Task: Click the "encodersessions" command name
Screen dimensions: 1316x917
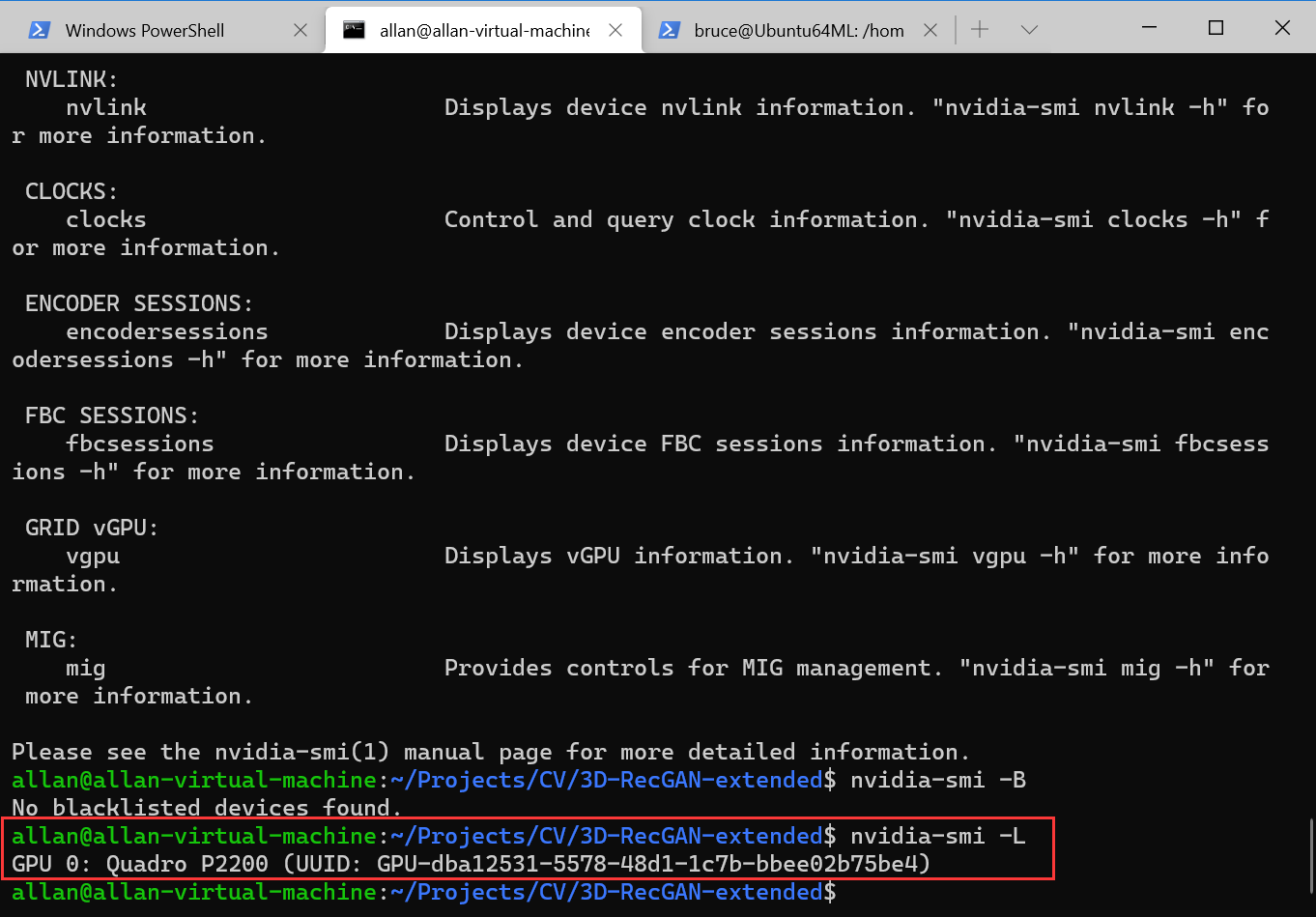Action: point(167,331)
